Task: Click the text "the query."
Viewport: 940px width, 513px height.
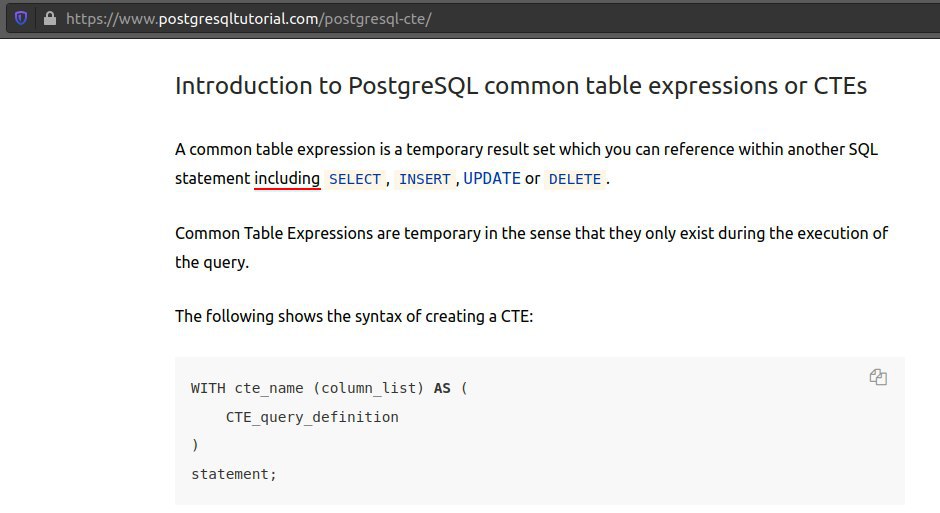Action: (212, 262)
